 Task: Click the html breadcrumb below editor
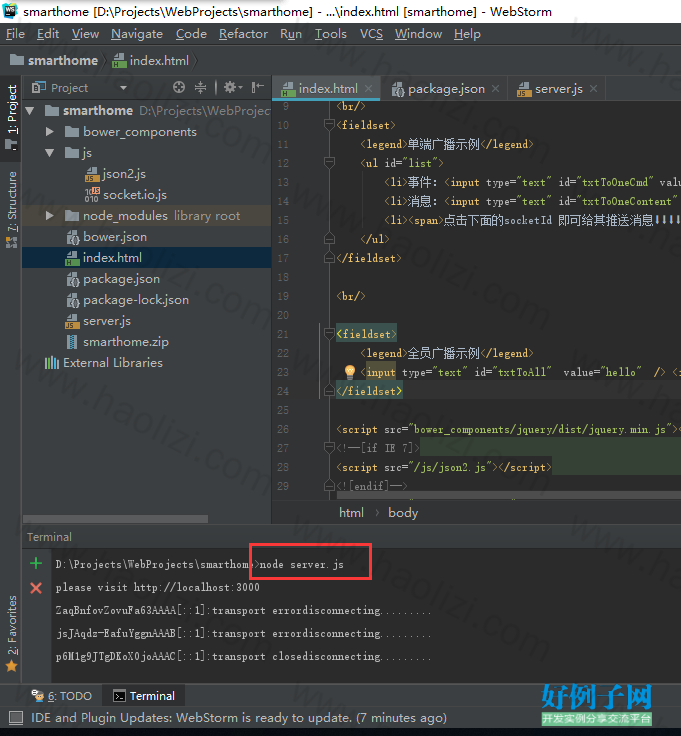tap(351, 513)
